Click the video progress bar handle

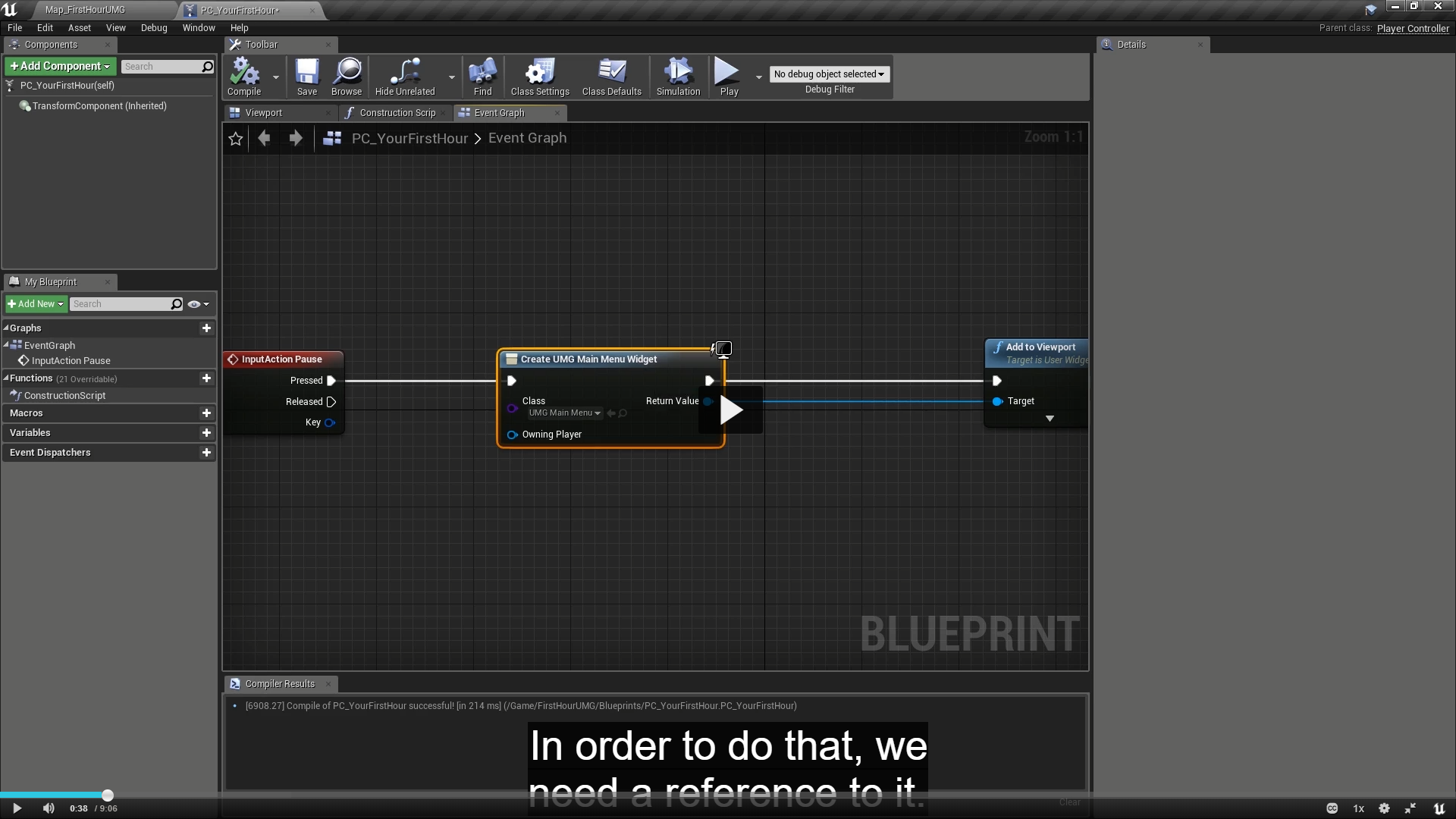108,795
